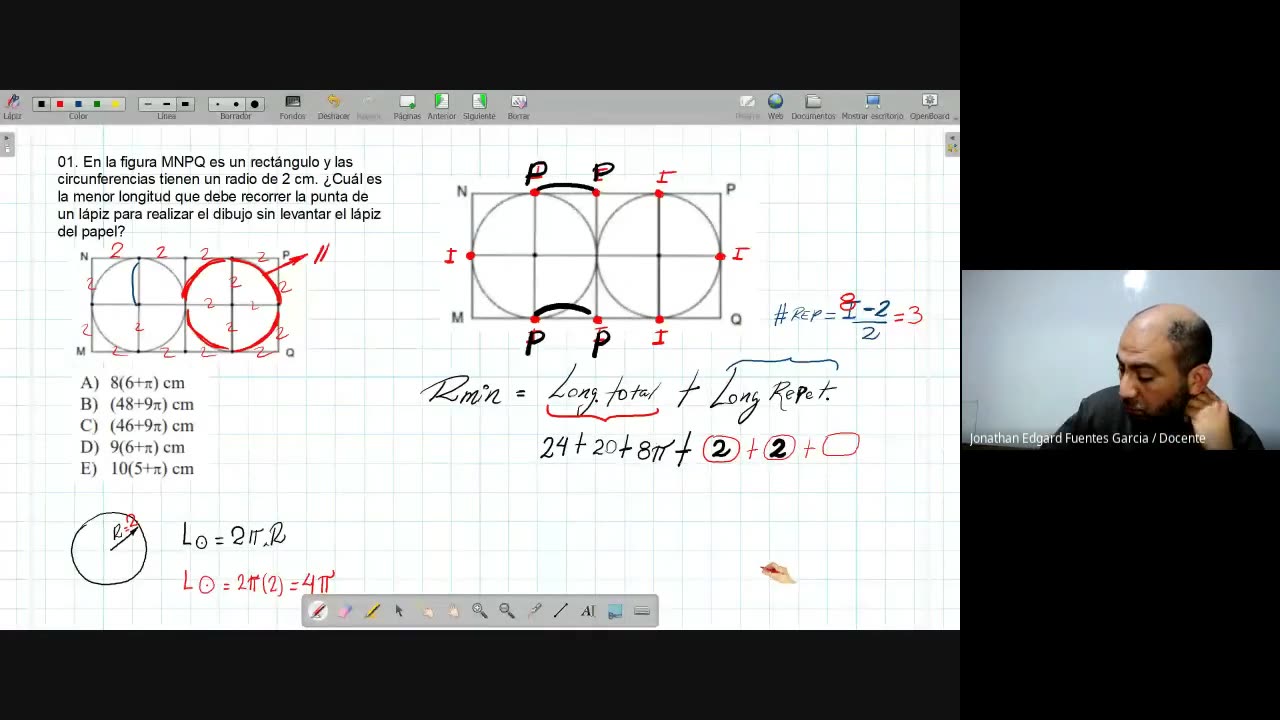Image resolution: width=1280 pixels, height=720 pixels.
Task: Select the Eraser tool in floating palette
Action: [345, 611]
